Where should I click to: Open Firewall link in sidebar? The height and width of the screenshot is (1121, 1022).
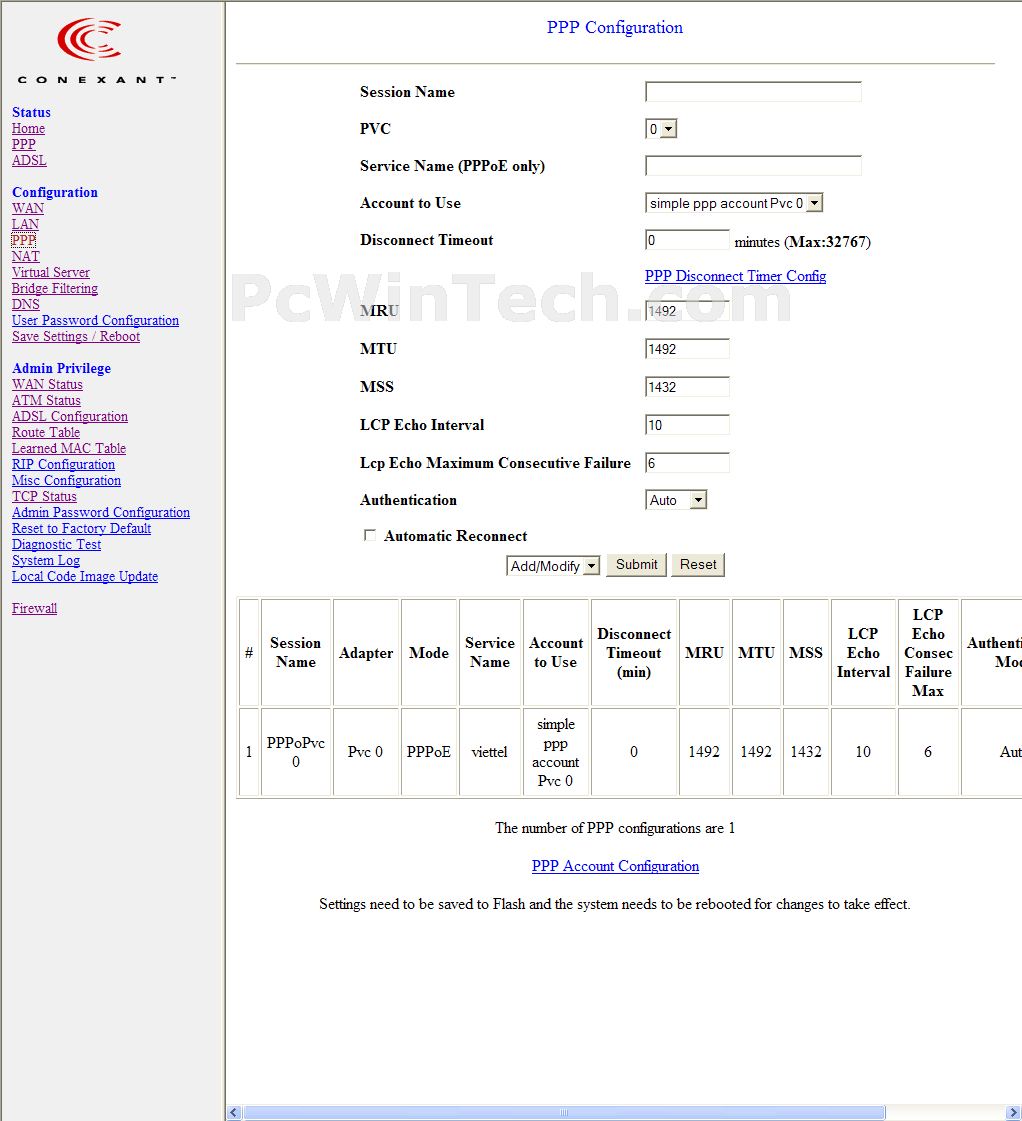[34, 608]
